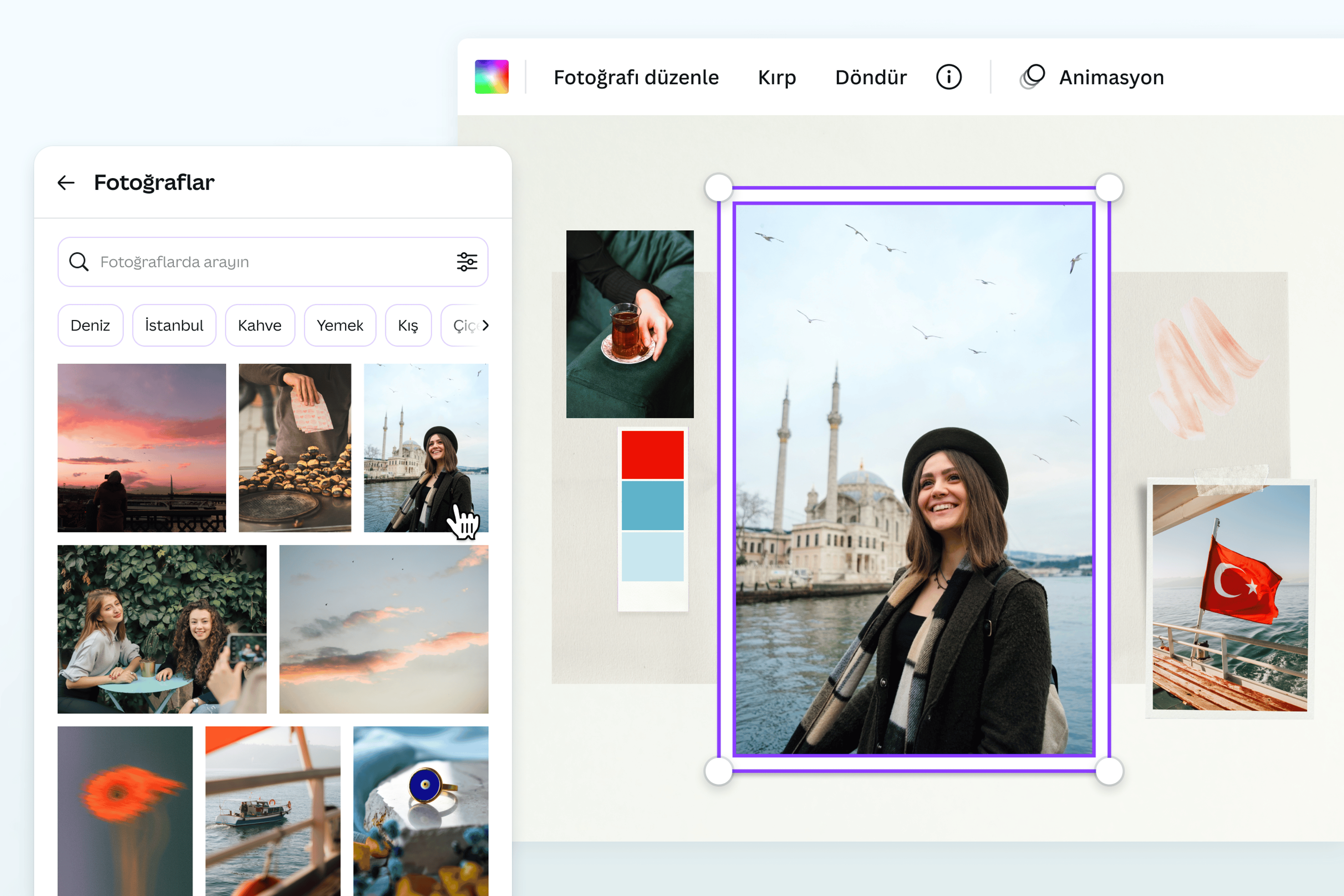Select the Deniz category chip
Image resolution: width=1344 pixels, height=896 pixels.
coord(90,325)
